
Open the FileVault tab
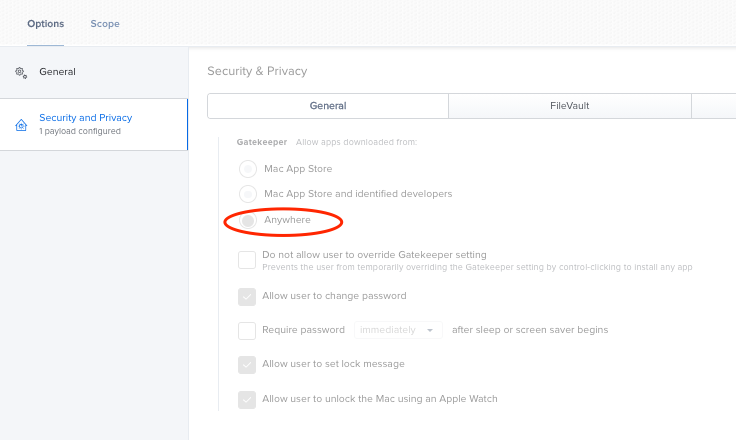570,106
